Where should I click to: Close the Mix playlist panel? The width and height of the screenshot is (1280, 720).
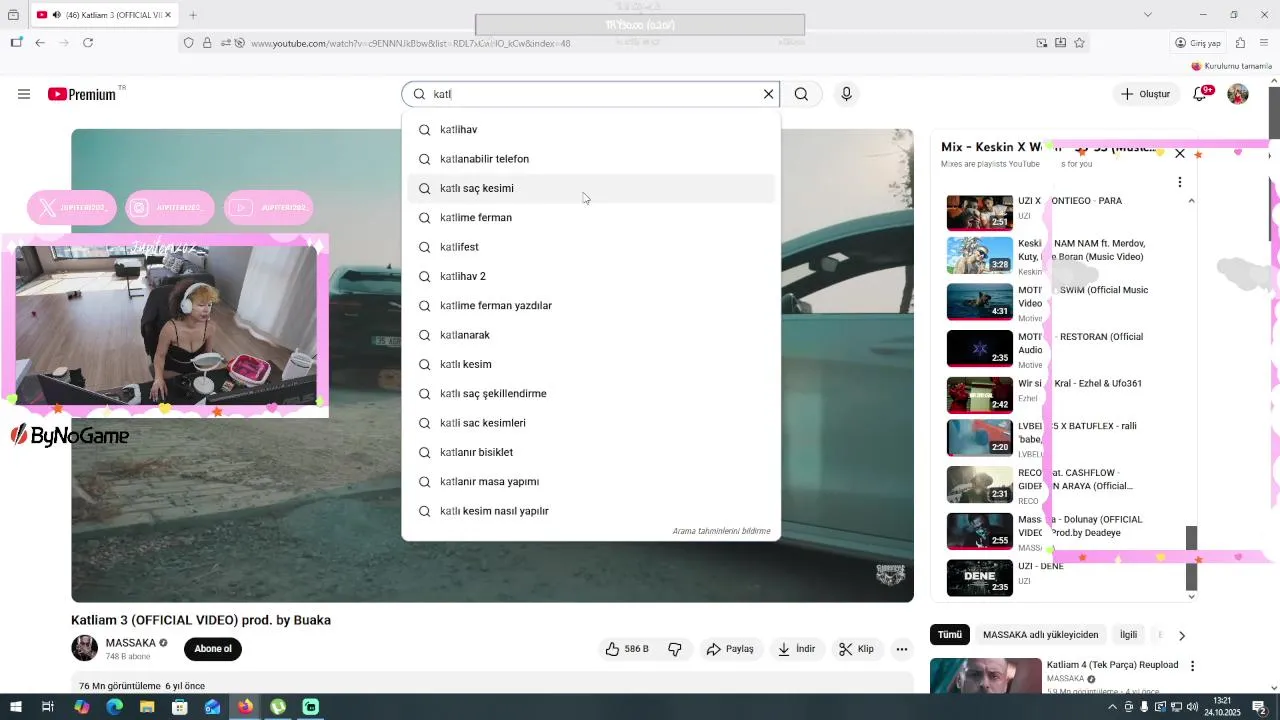tap(1180, 153)
